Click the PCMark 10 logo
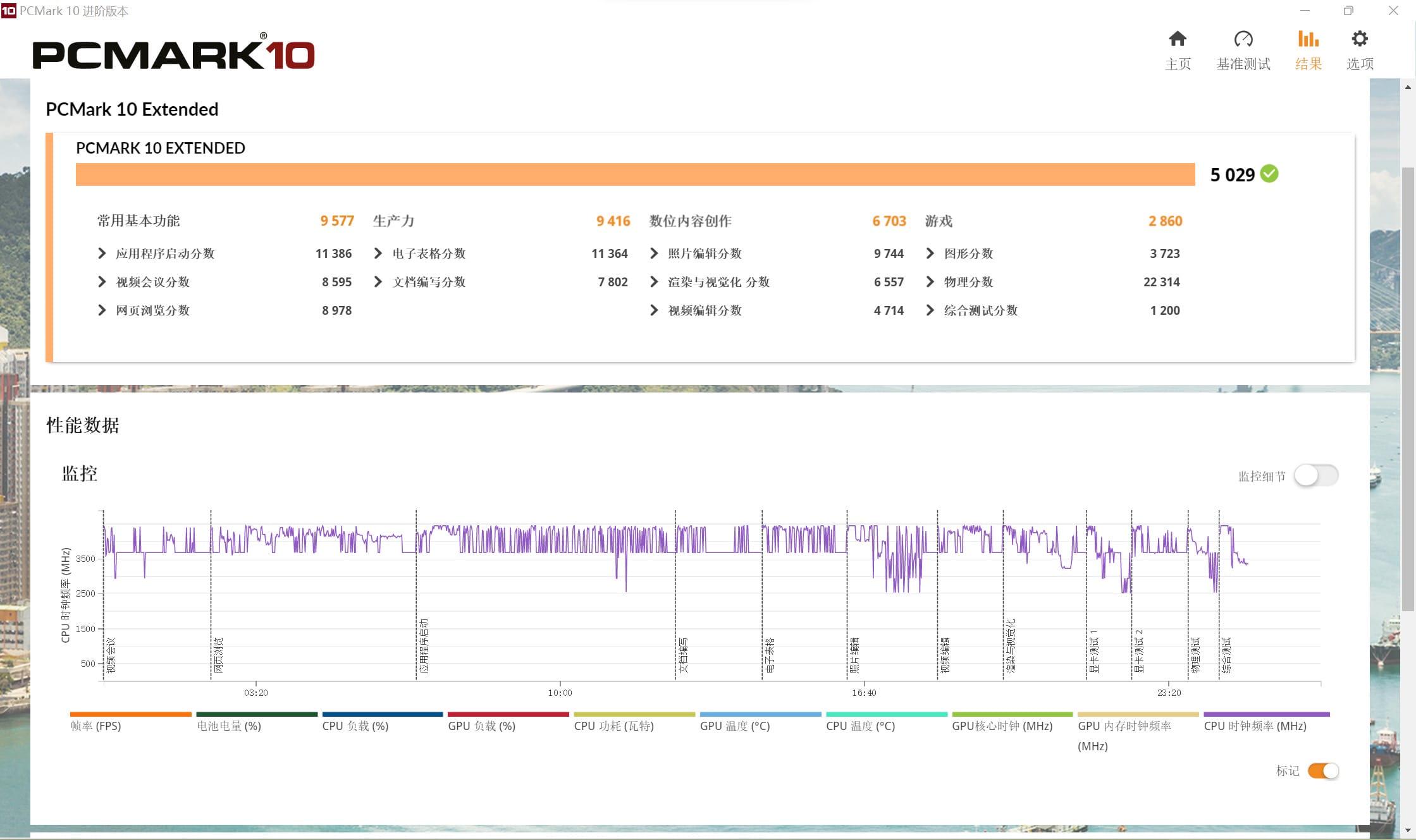The height and width of the screenshot is (840, 1416). [173, 52]
